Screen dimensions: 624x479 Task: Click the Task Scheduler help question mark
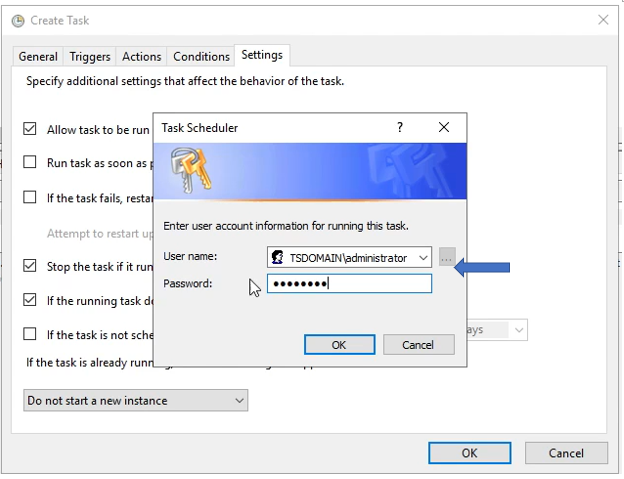coord(400,127)
